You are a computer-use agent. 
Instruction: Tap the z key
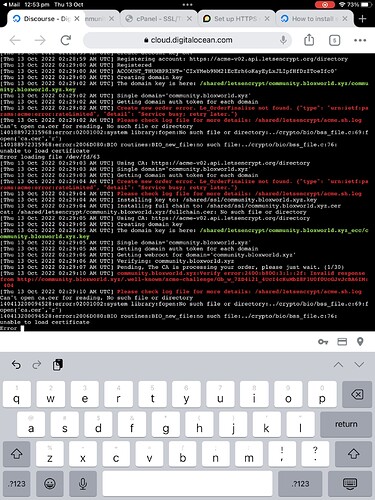point(50,454)
